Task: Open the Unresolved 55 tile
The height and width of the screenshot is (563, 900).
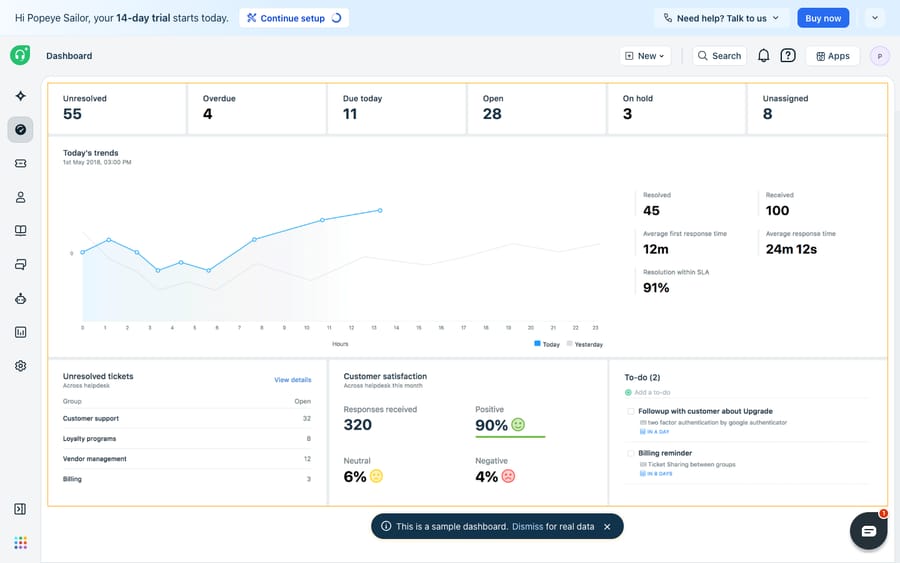Action: (x=117, y=109)
